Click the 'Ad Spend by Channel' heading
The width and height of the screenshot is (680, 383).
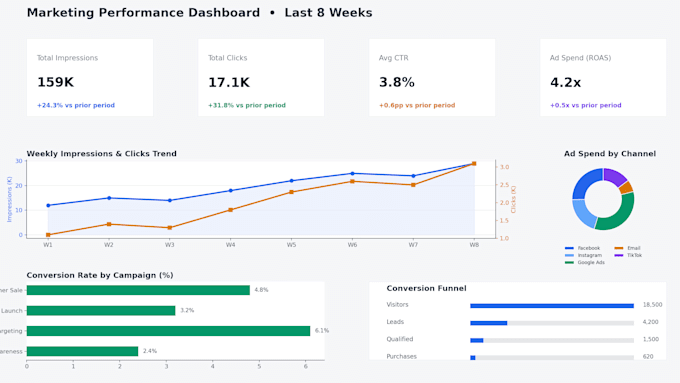[x=610, y=154]
